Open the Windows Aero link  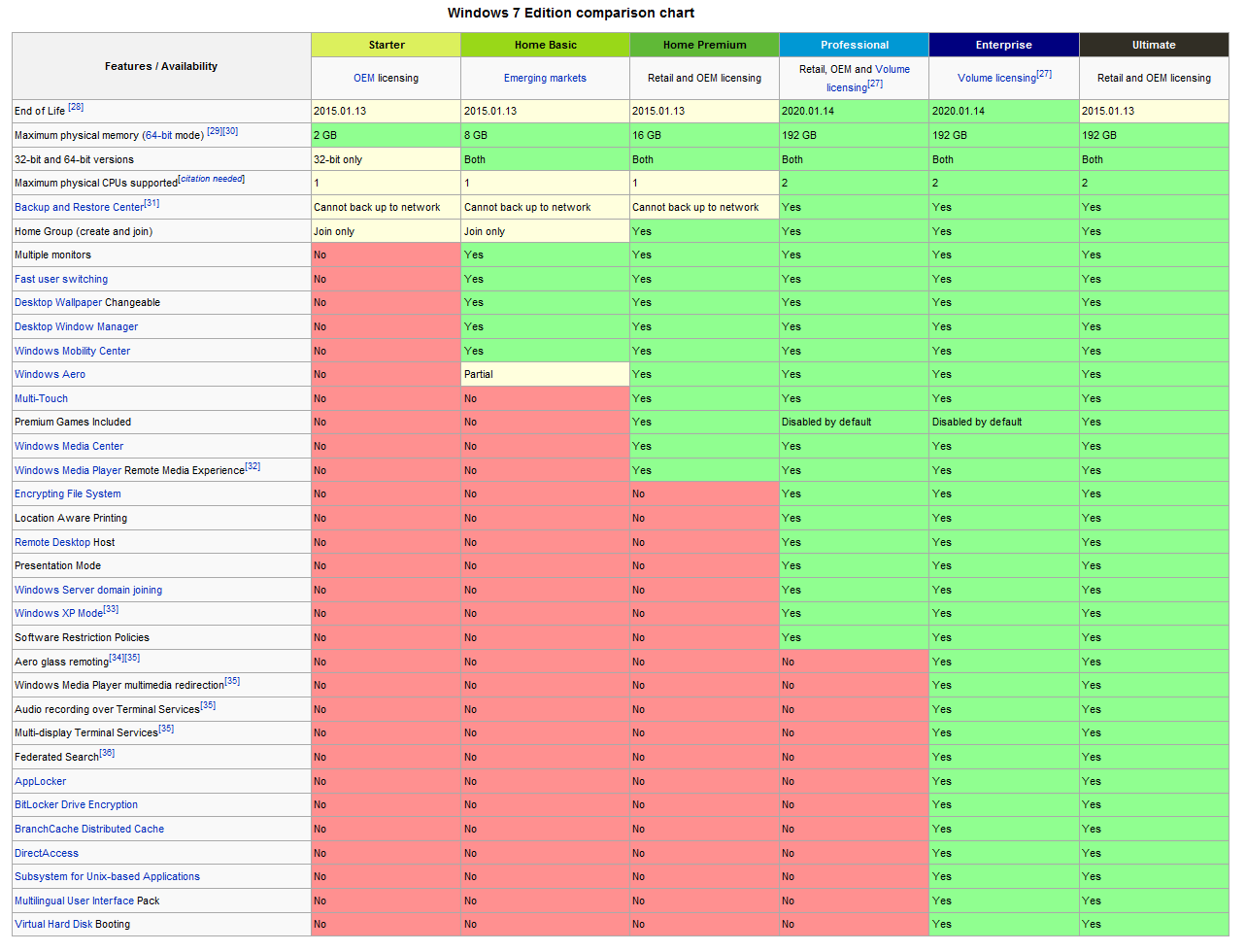(x=50, y=374)
